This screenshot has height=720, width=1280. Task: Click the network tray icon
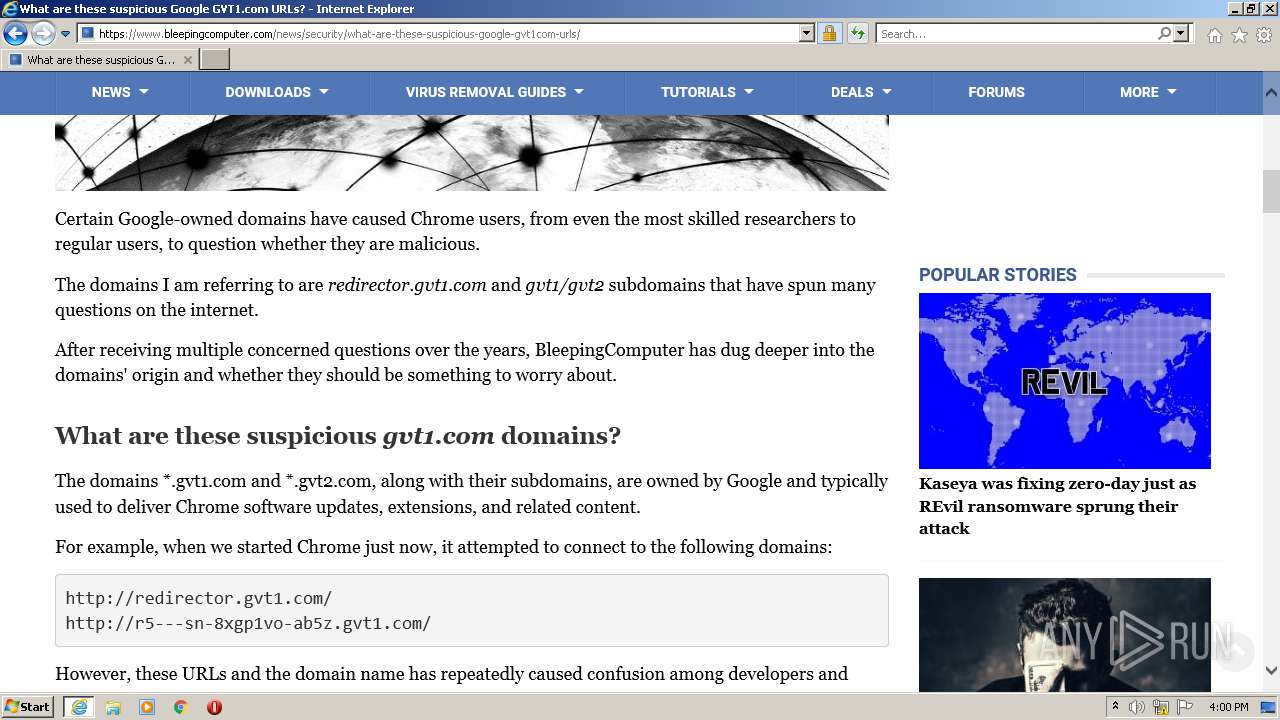(x=1161, y=707)
